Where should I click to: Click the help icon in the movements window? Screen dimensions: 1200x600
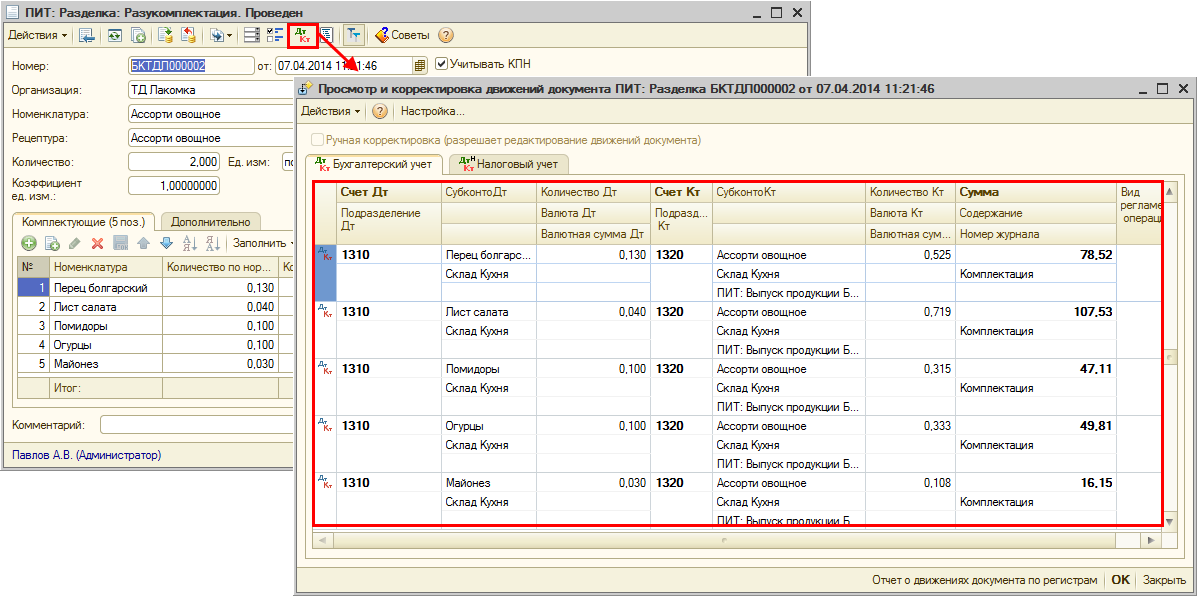(380, 111)
